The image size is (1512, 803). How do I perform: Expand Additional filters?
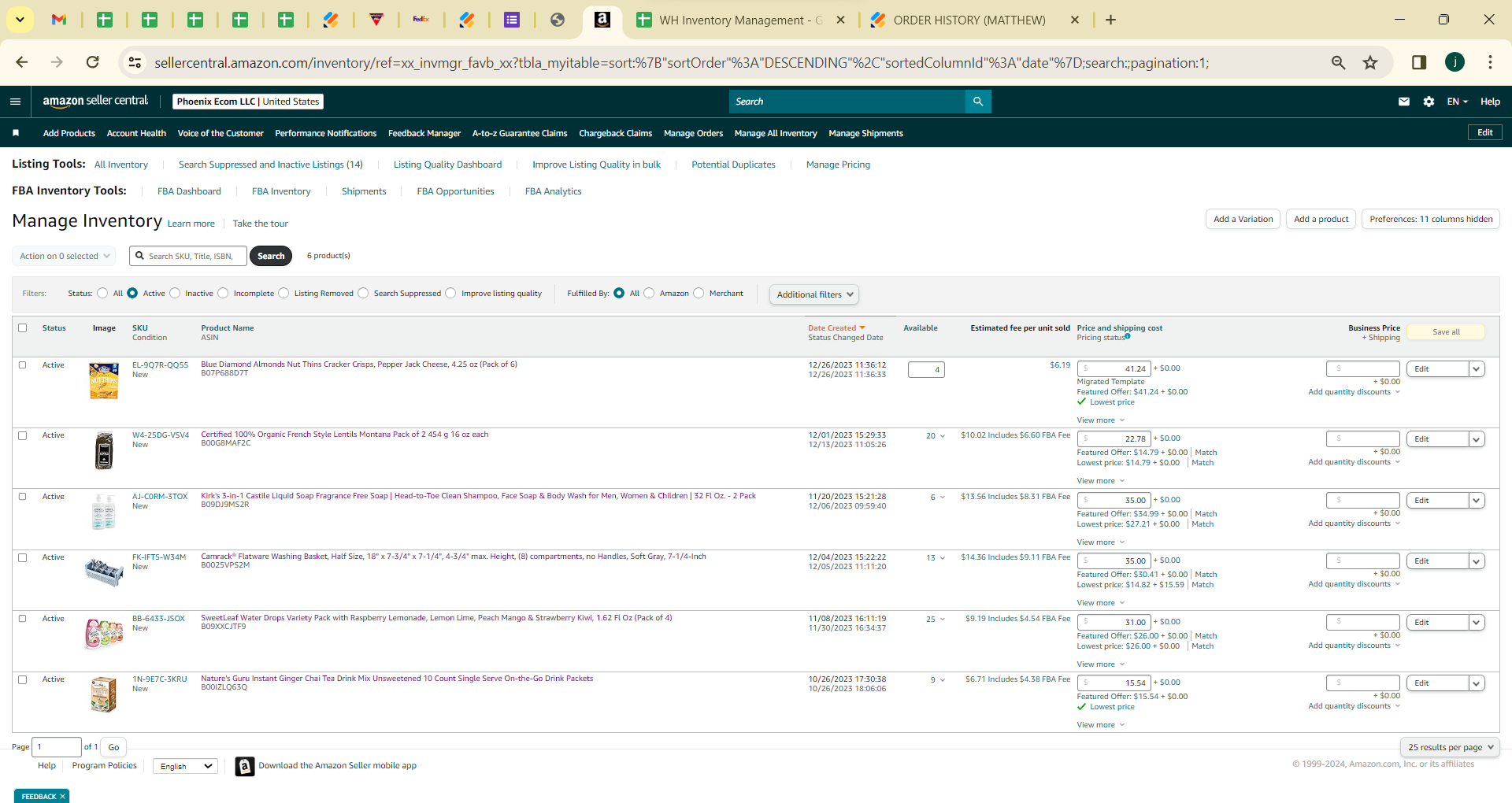click(814, 294)
